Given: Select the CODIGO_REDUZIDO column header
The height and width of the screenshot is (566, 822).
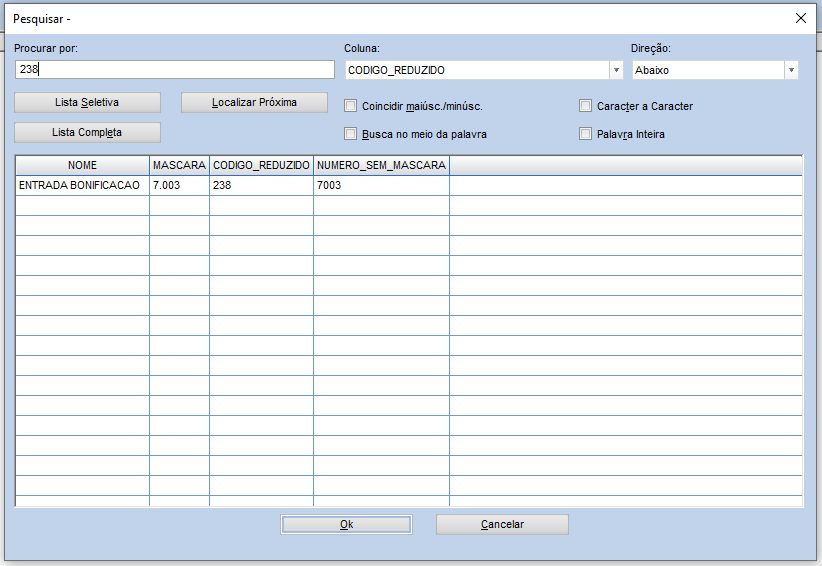Looking at the screenshot, I should [261, 165].
